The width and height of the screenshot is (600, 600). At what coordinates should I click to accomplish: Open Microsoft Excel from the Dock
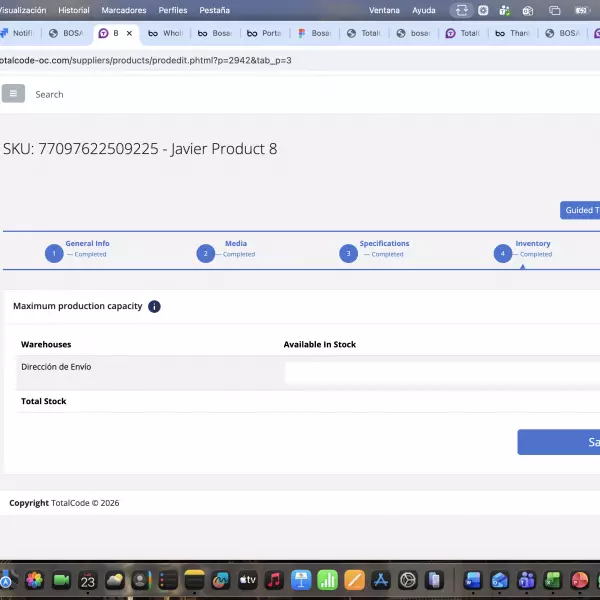click(553, 580)
